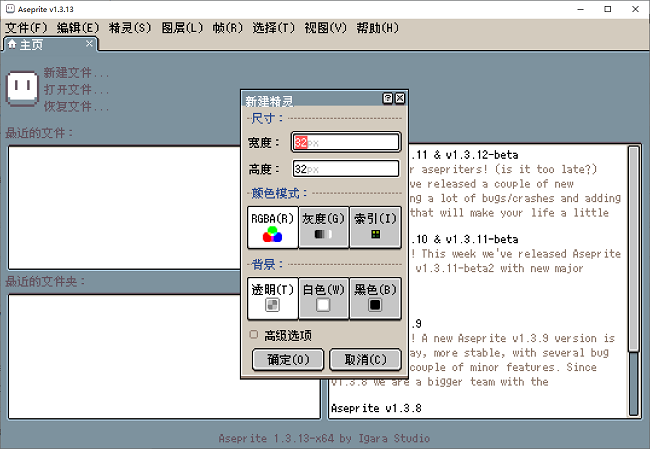Click the 宽度 width input field

click(x=345, y=142)
